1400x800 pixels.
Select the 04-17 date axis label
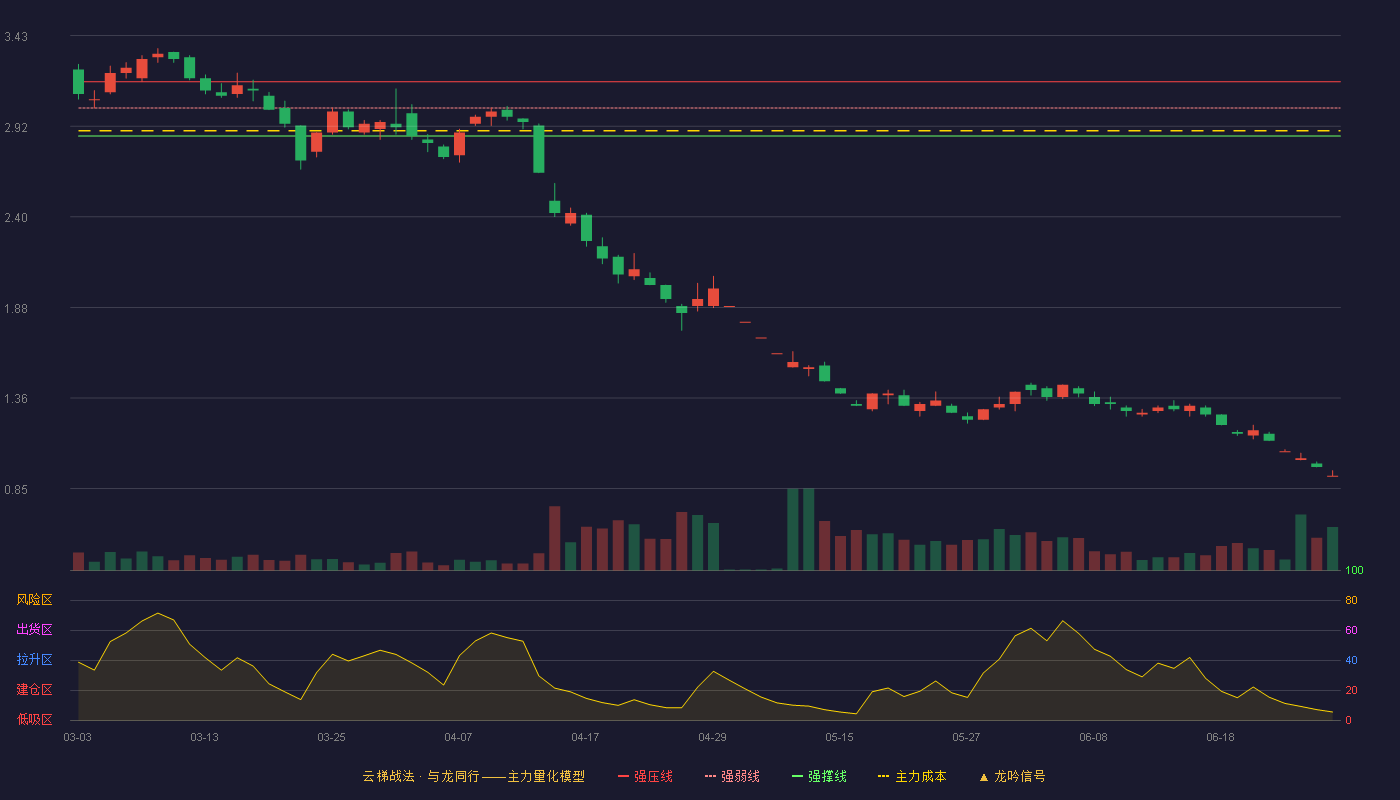585,737
